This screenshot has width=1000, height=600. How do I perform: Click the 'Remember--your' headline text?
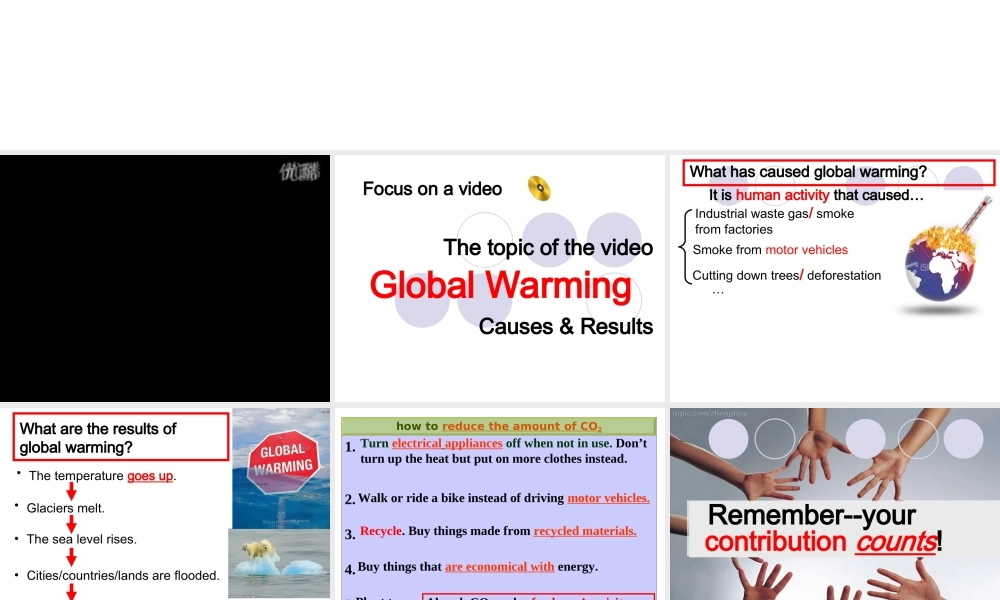click(x=812, y=515)
